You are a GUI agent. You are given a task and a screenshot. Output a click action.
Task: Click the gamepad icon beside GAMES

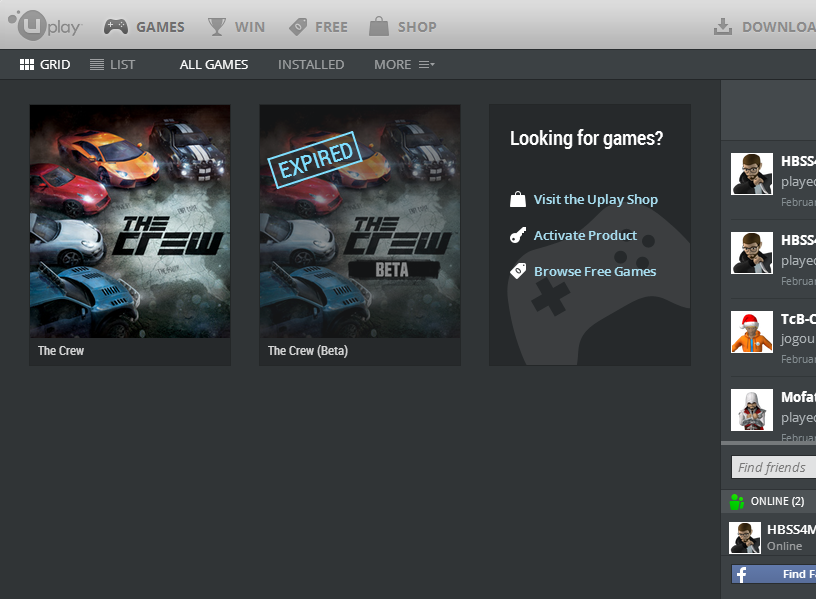tap(116, 27)
